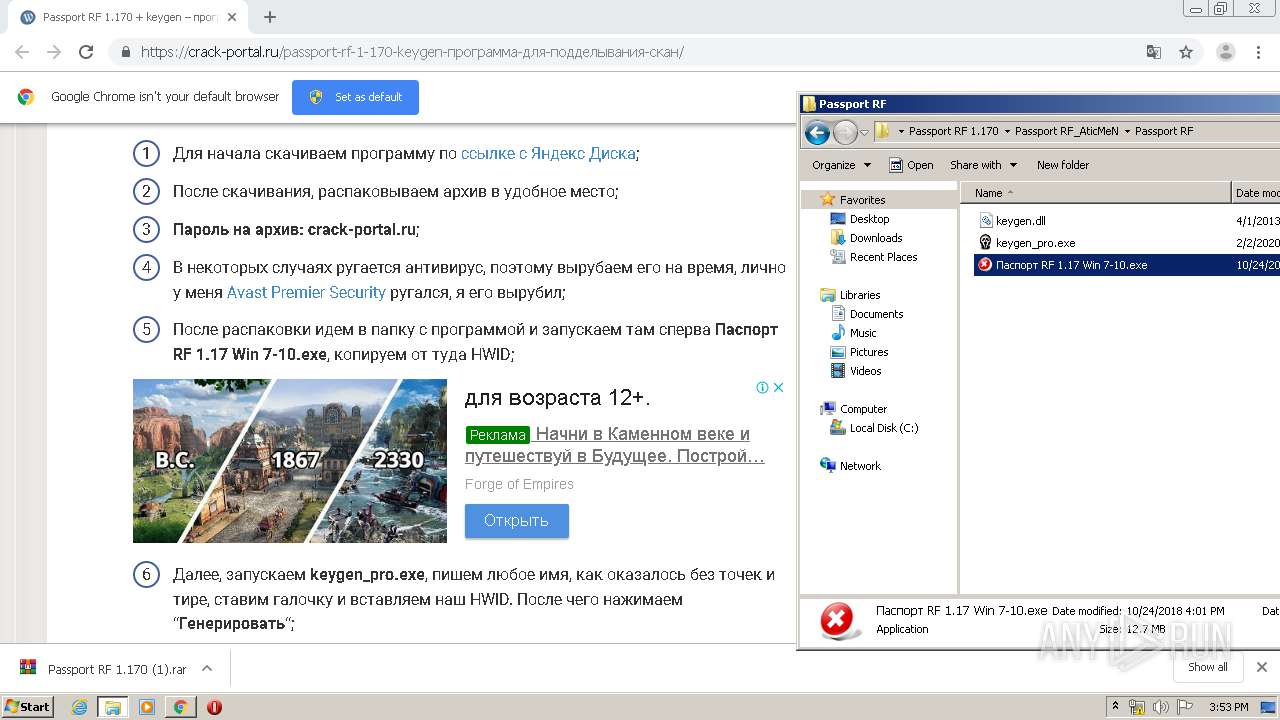
Task: Follow the Avast Premier Security link
Action: (x=306, y=292)
